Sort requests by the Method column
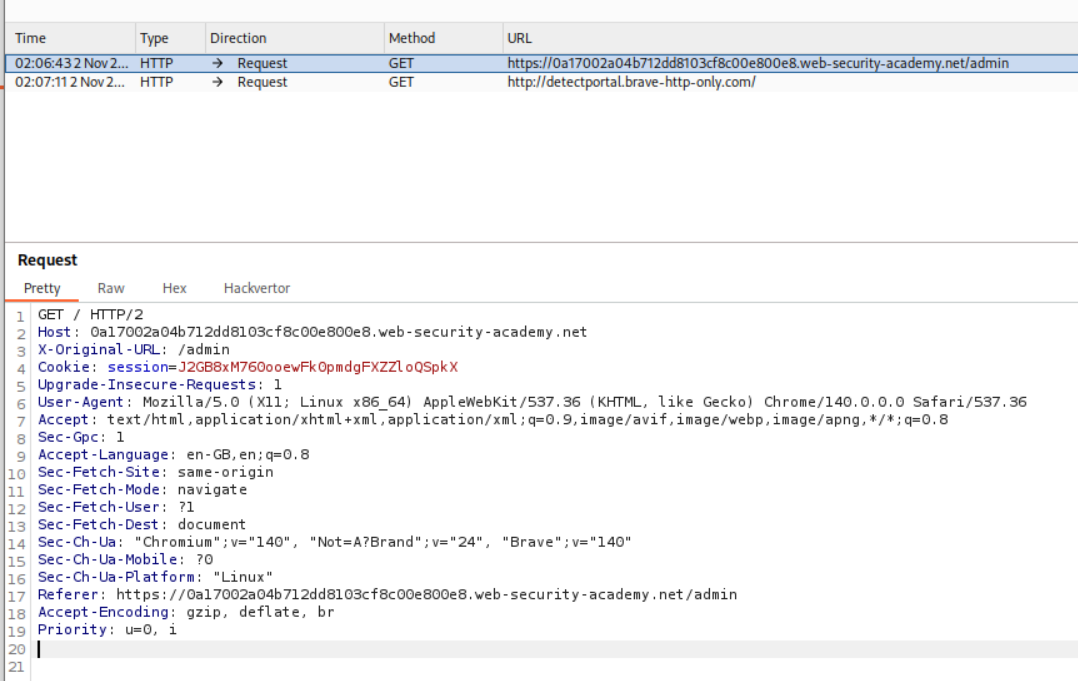Image resolution: width=1078 pixels, height=681 pixels. 411,38
